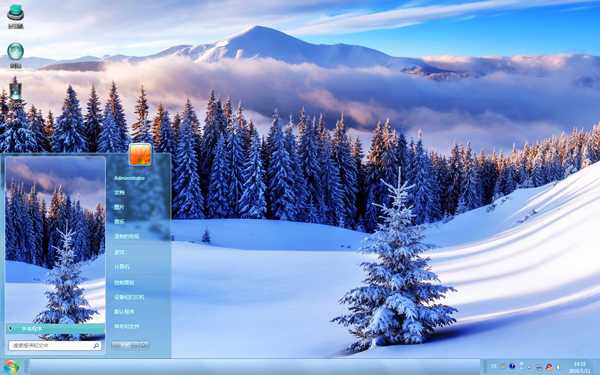The image size is (600, 375).
Task: Expand 所有程序 (All Programs) list
Action: [x=55, y=329]
